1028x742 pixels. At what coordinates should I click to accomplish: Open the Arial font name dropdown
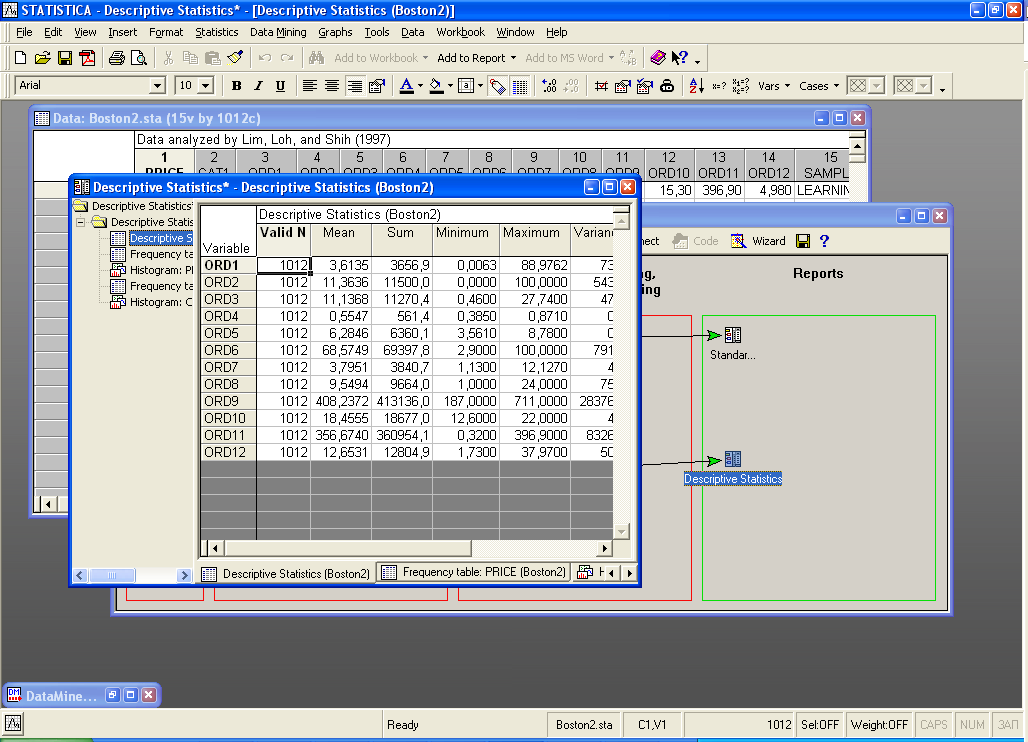point(157,86)
